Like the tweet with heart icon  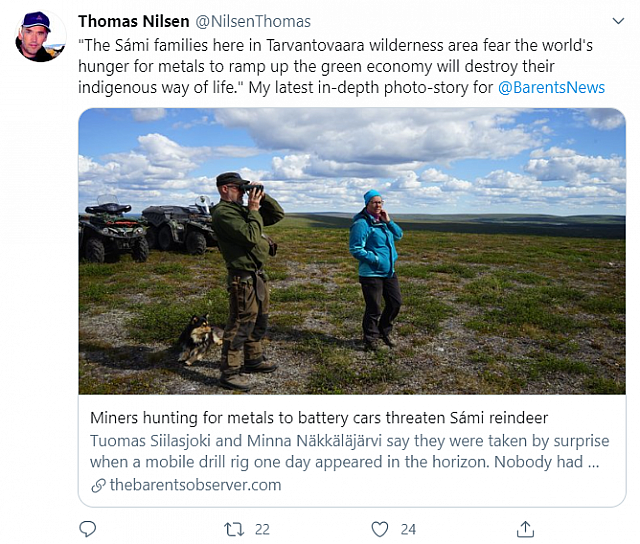(380, 529)
